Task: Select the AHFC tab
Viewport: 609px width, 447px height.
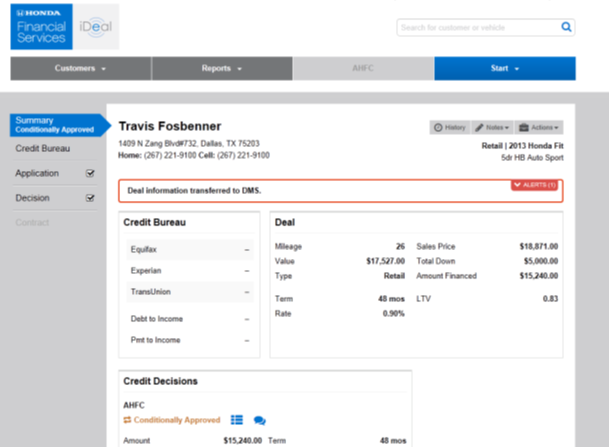Action: [x=363, y=69]
